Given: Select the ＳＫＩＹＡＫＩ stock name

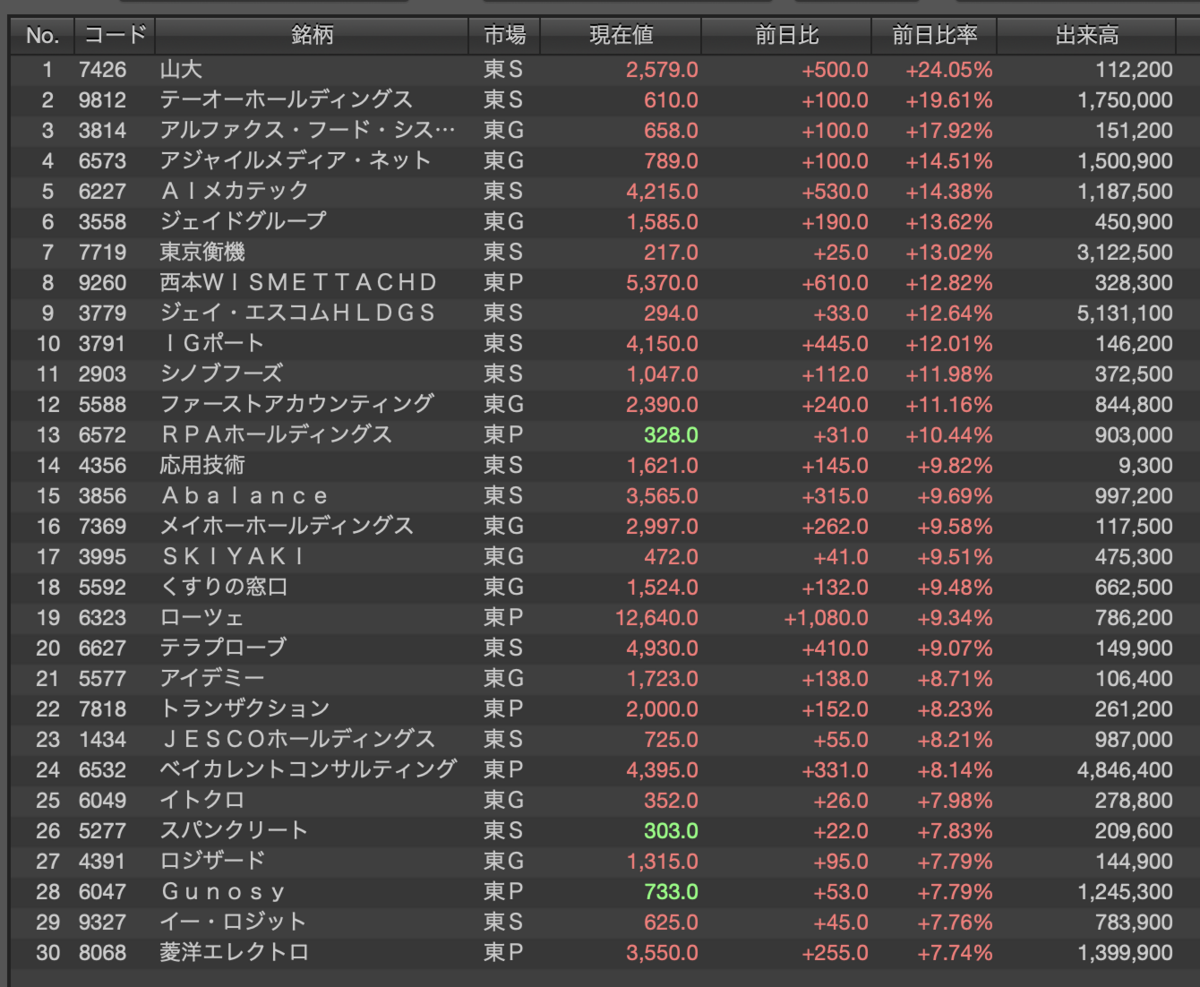Looking at the screenshot, I should [233, 555].
